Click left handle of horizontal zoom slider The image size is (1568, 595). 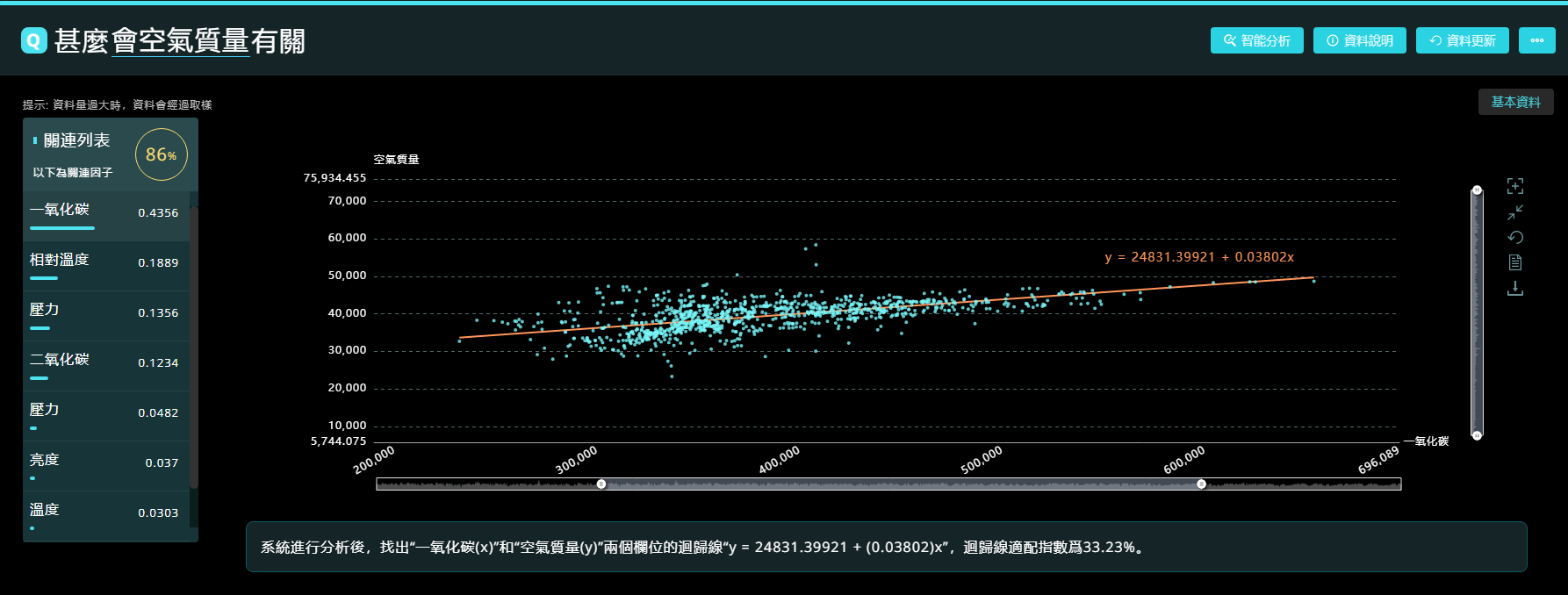pyautogui.click(x=601, y=484)
